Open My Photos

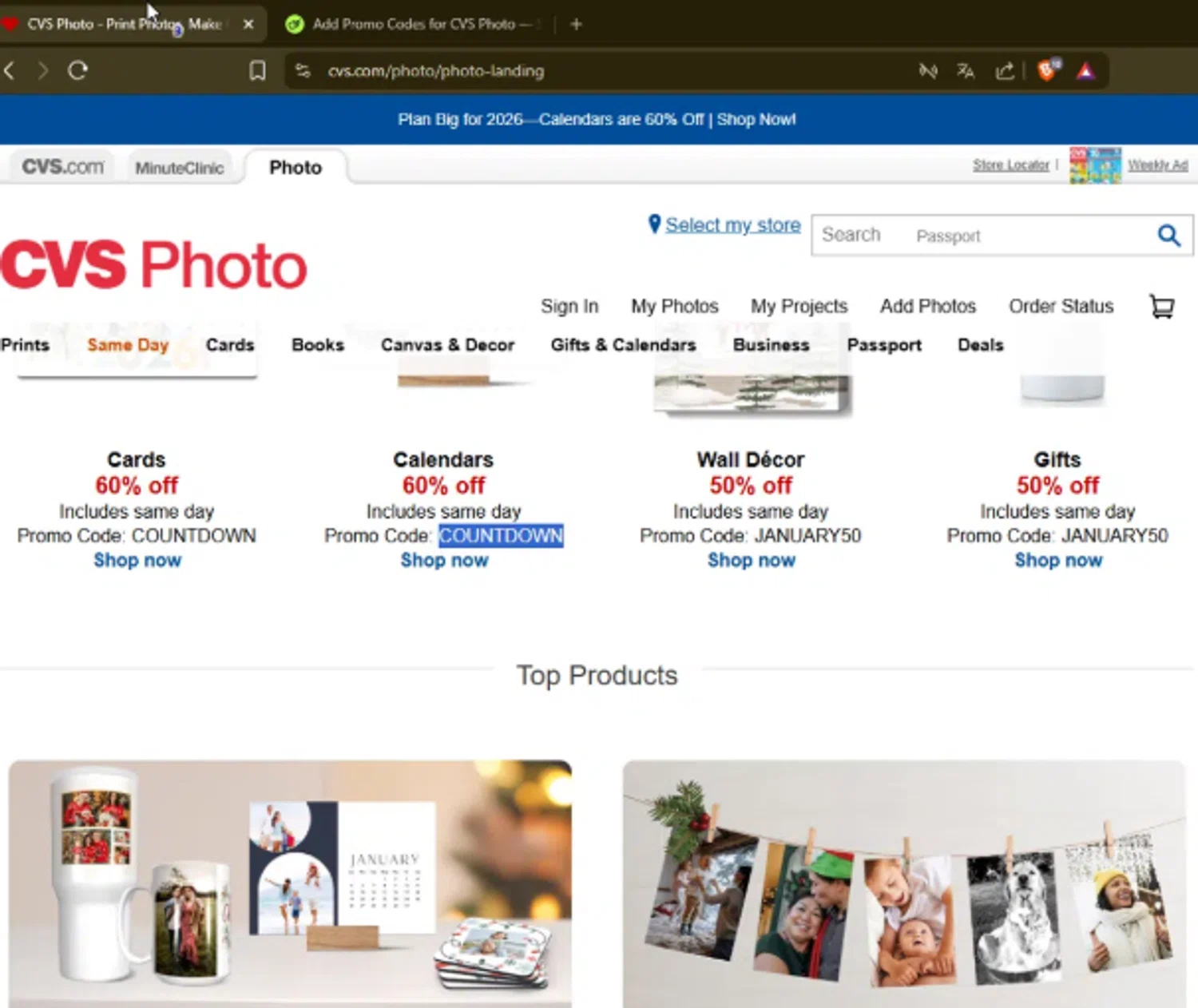tap(674, 306)
